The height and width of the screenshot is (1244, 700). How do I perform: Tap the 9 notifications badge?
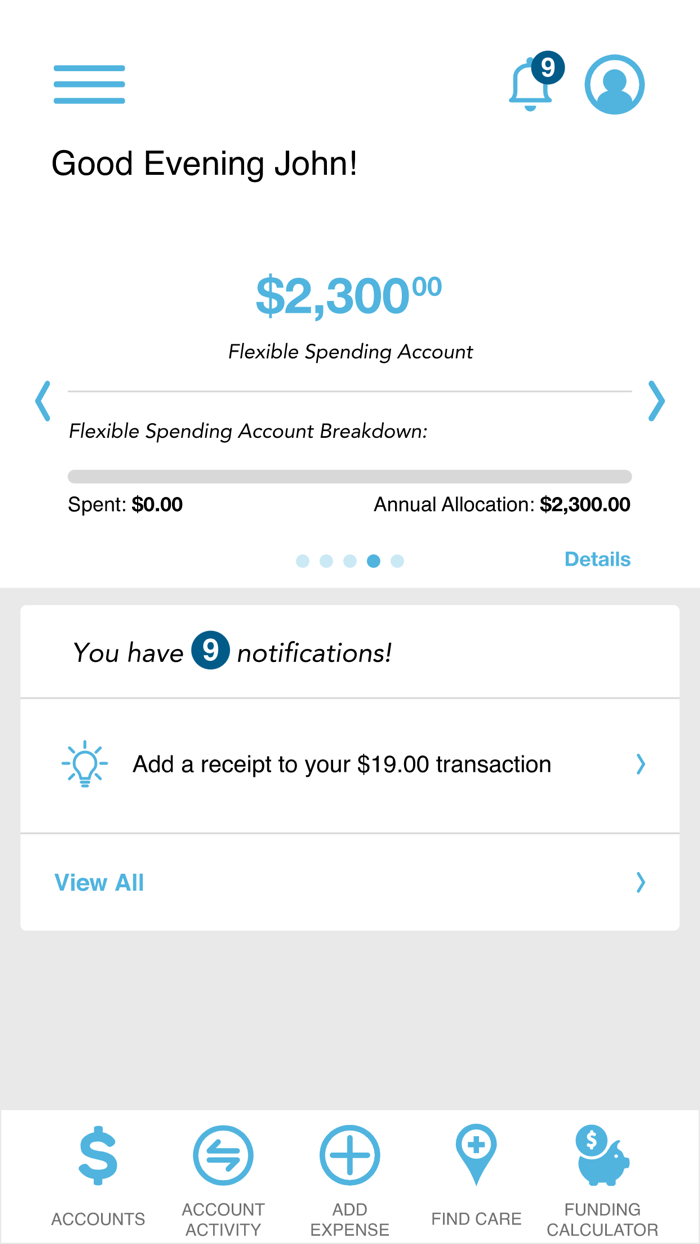point(211,650)
